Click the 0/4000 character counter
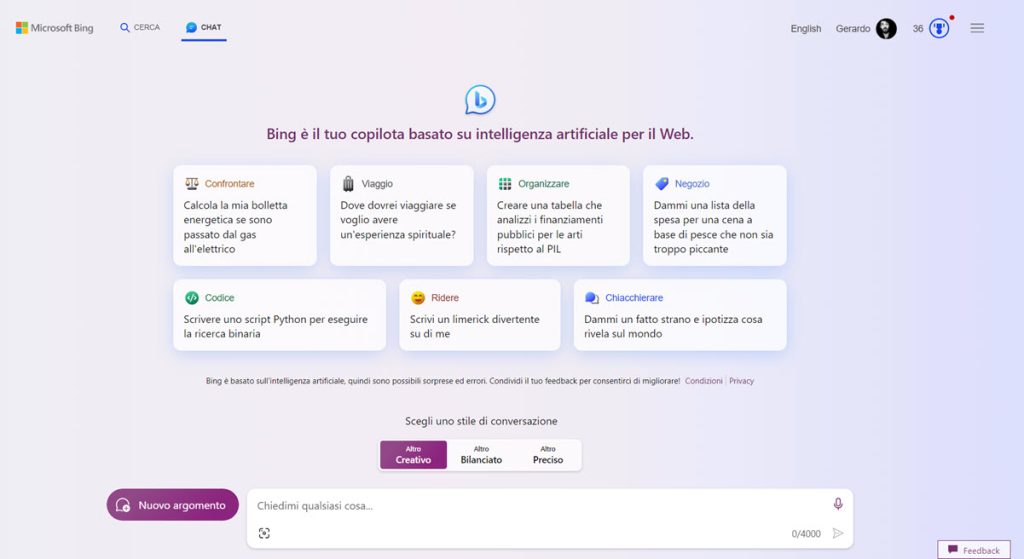Viewport: 1024px width, 559px height. [806, 534]
